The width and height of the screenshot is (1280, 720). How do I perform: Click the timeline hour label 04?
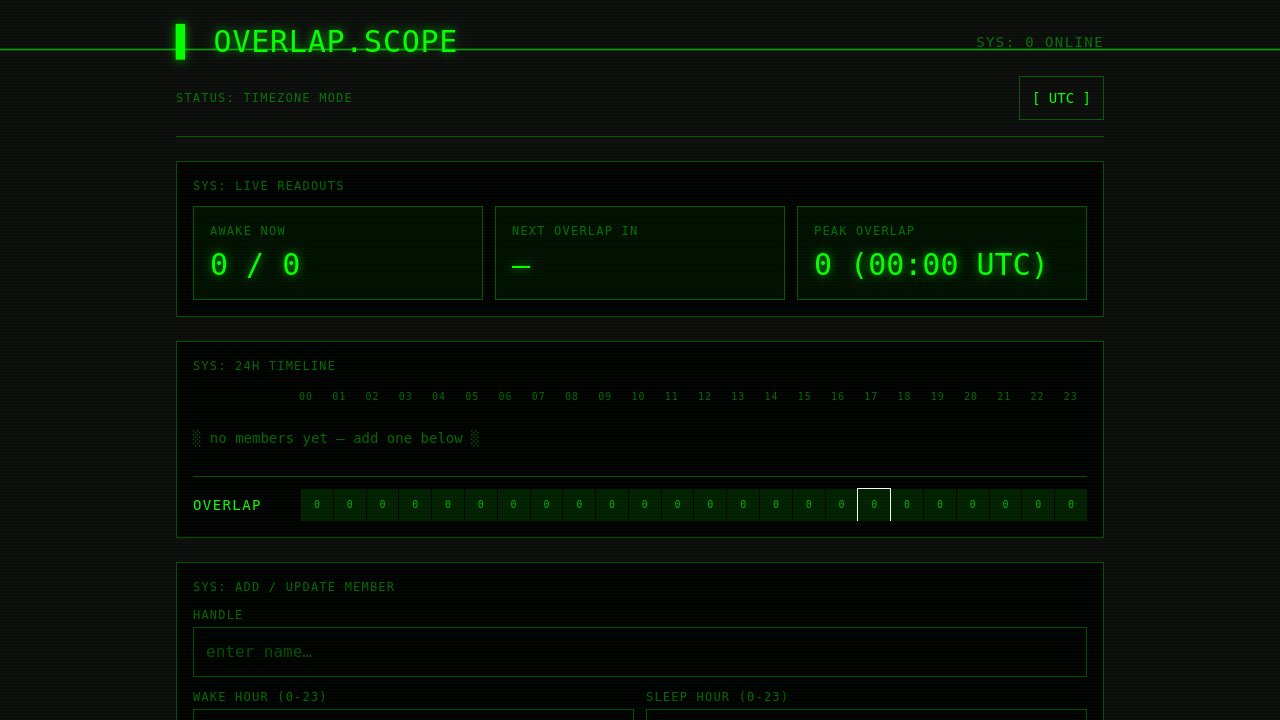[439, 397]
